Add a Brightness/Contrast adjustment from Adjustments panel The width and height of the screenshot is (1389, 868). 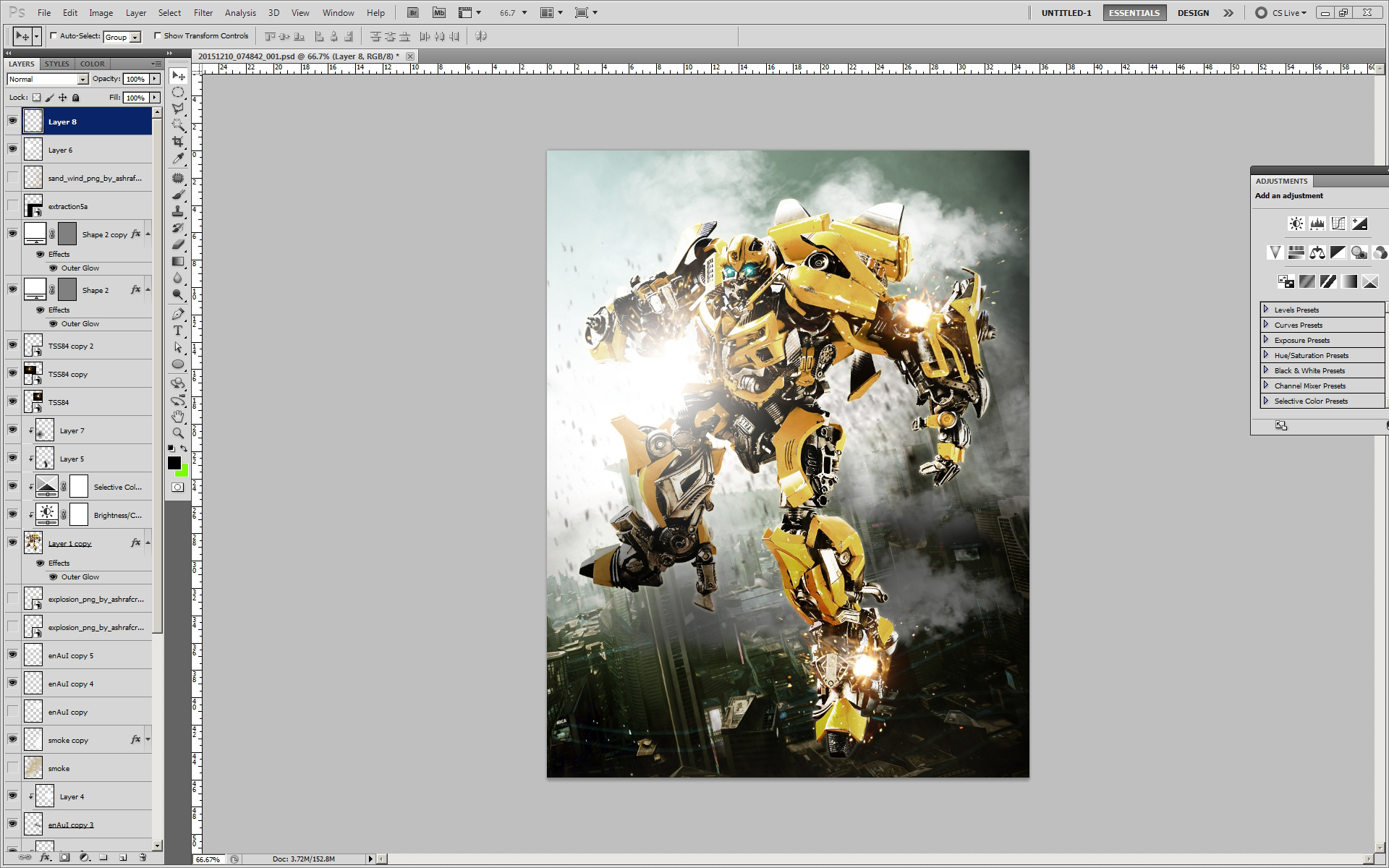coord(1296,224)
